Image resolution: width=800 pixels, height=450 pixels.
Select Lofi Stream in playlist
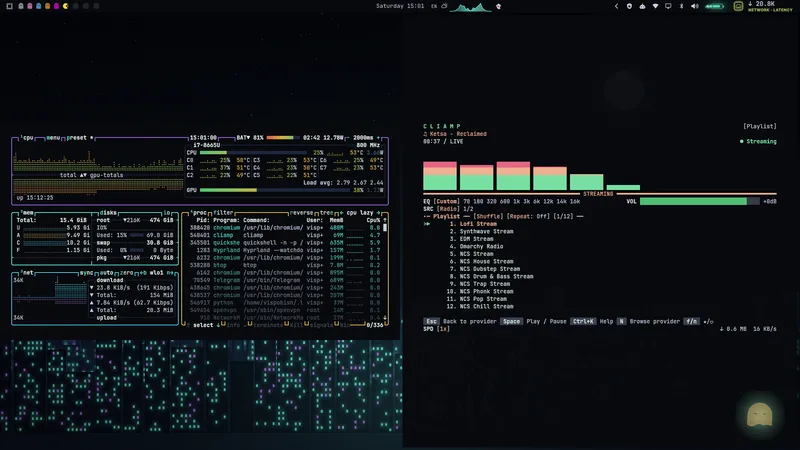point(478,224)
